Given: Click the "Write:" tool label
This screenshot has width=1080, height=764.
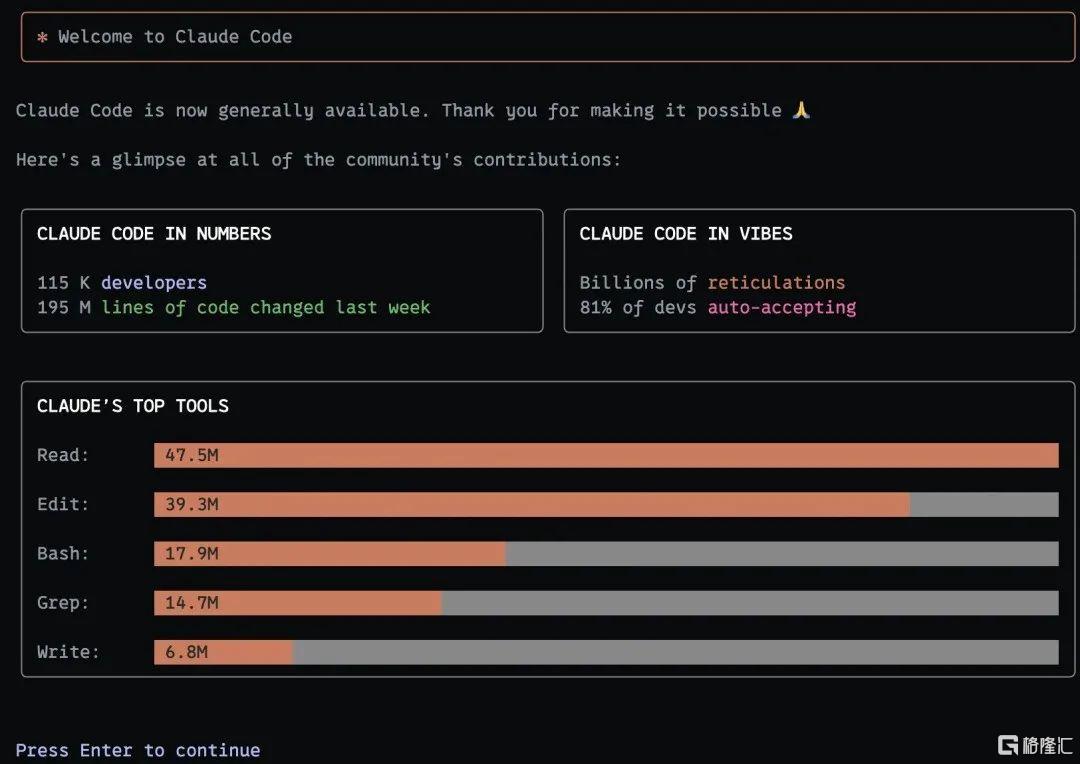Looking at the screenshot, I should 68,652.
